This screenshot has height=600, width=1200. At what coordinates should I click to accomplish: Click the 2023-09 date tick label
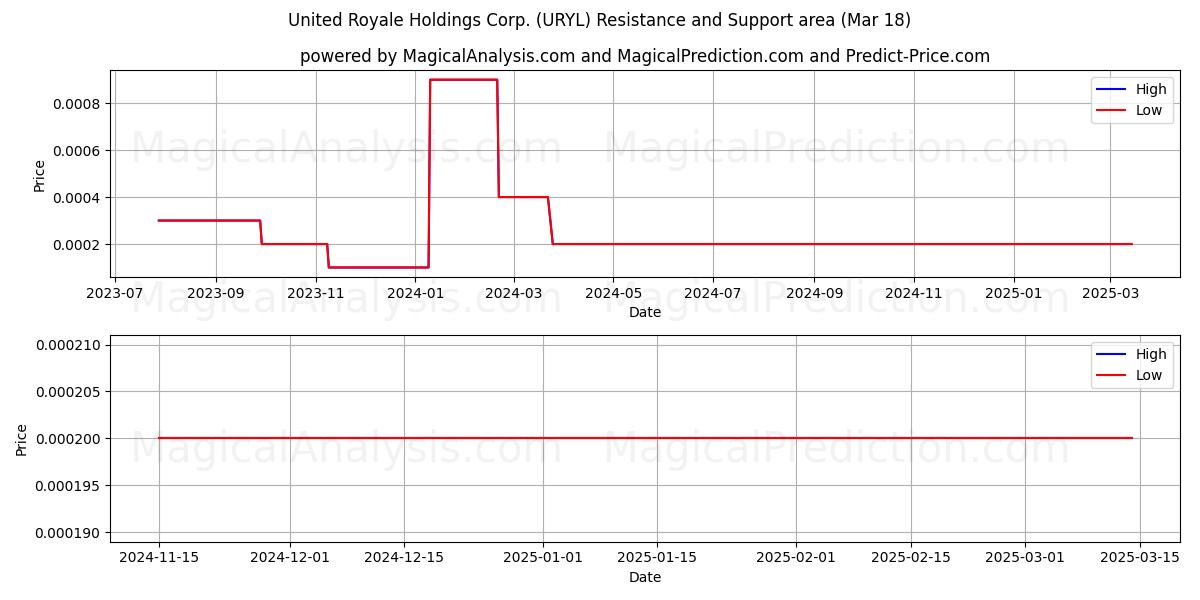[x=216, y=294]
